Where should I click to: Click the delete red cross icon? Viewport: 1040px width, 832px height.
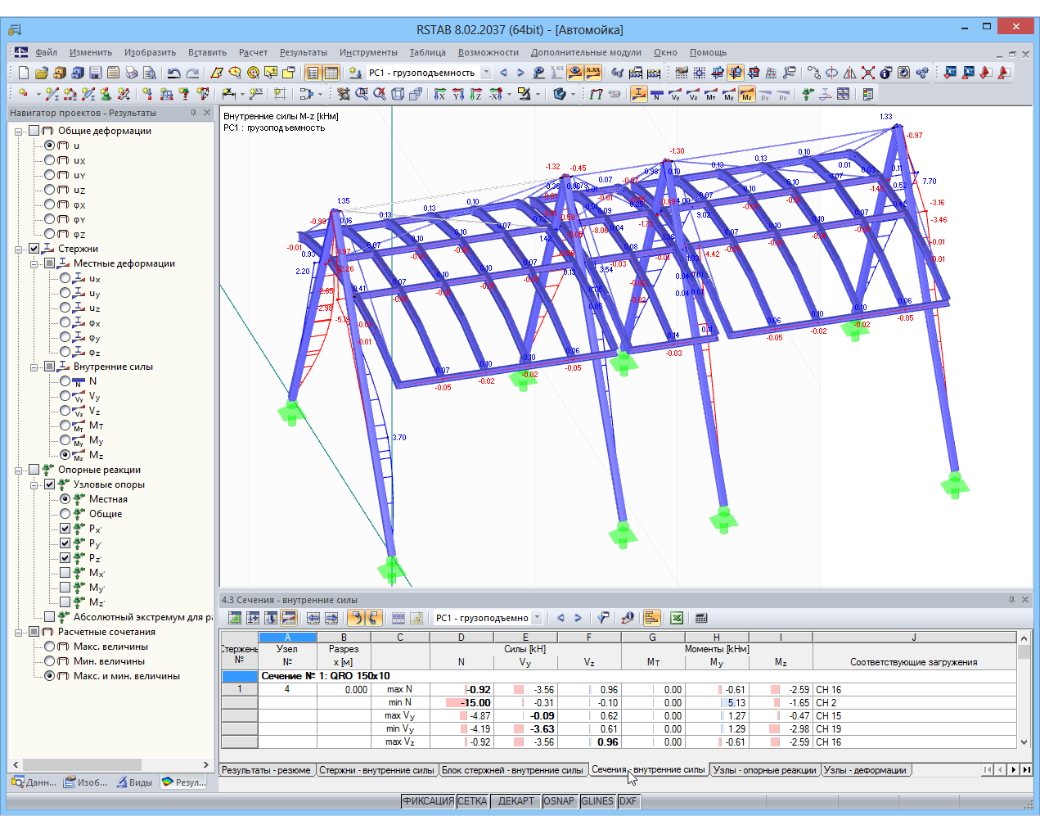(x=868, y=72)
